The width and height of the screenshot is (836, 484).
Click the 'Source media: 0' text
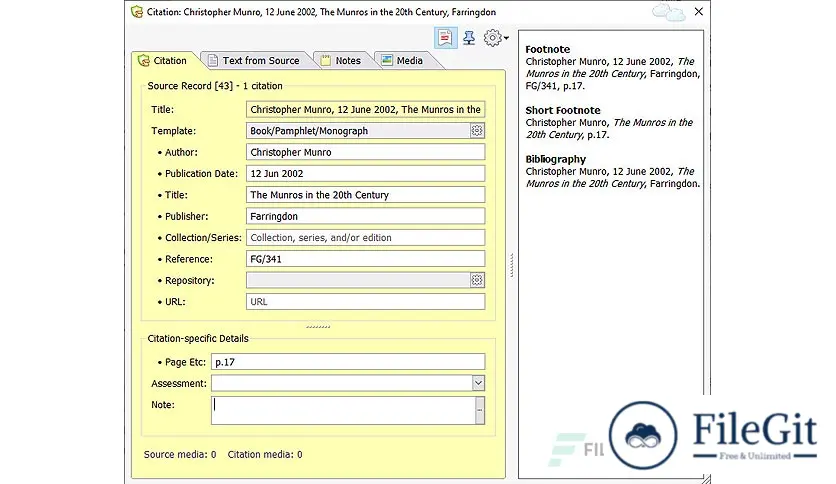(180, 455)
